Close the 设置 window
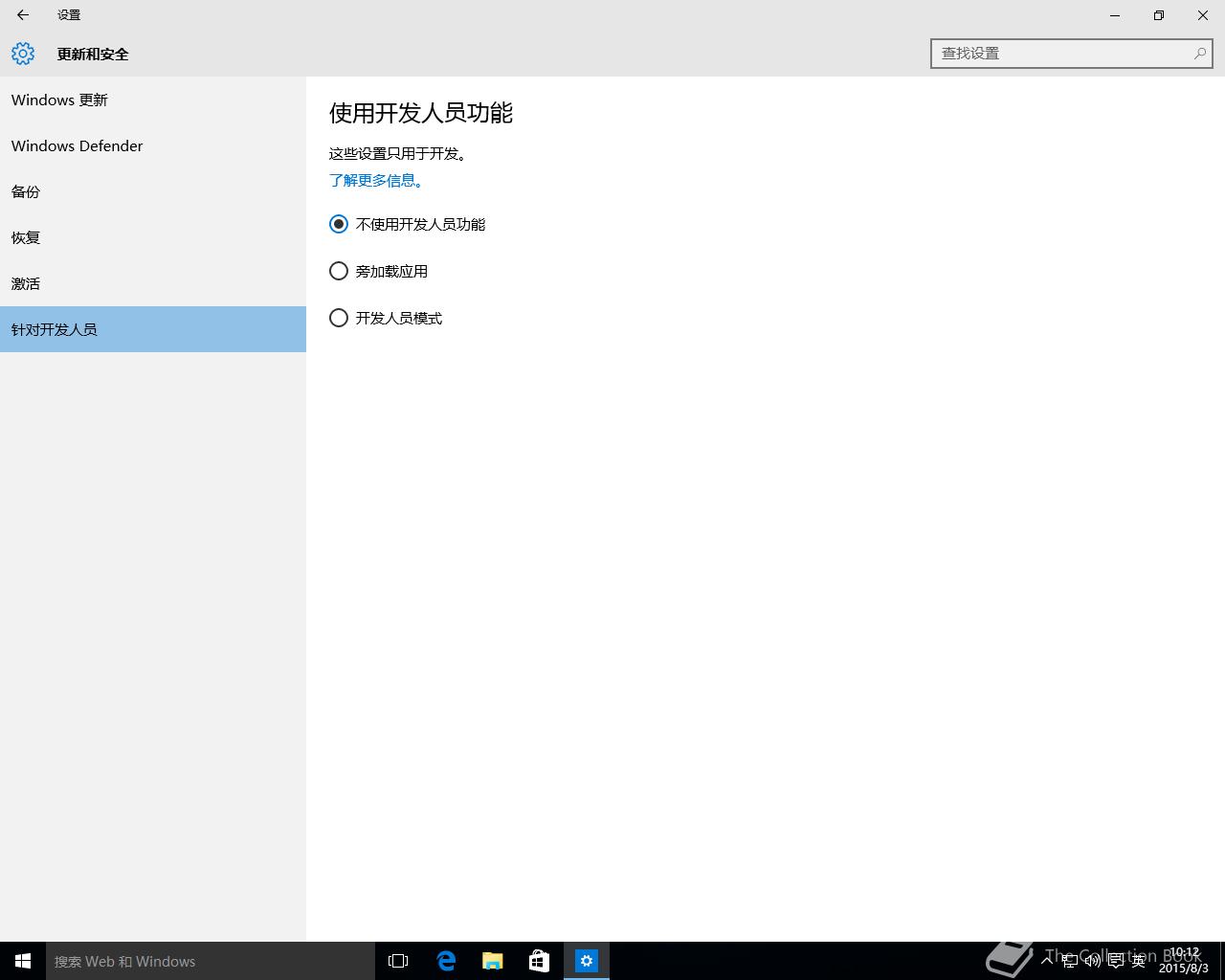The image size is (1225, 980). [x=1203, y=15]
